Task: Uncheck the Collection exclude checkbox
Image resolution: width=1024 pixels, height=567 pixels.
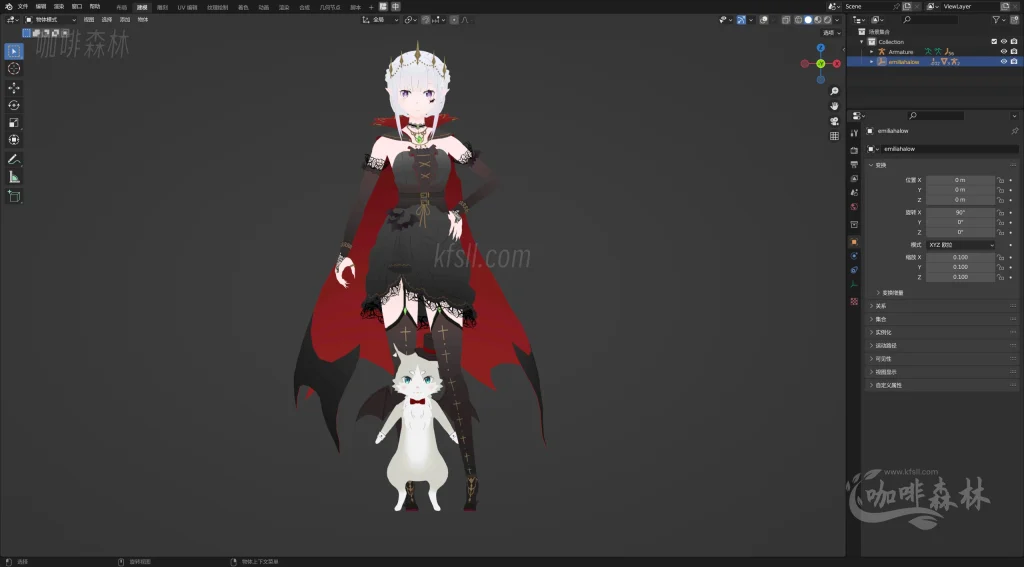Action: pos(994,42)
